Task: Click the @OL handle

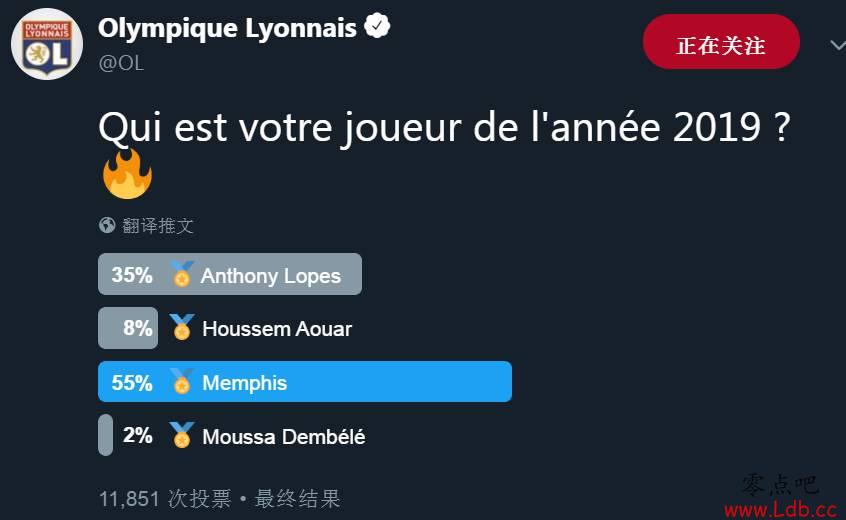Action: click(121, 63)
